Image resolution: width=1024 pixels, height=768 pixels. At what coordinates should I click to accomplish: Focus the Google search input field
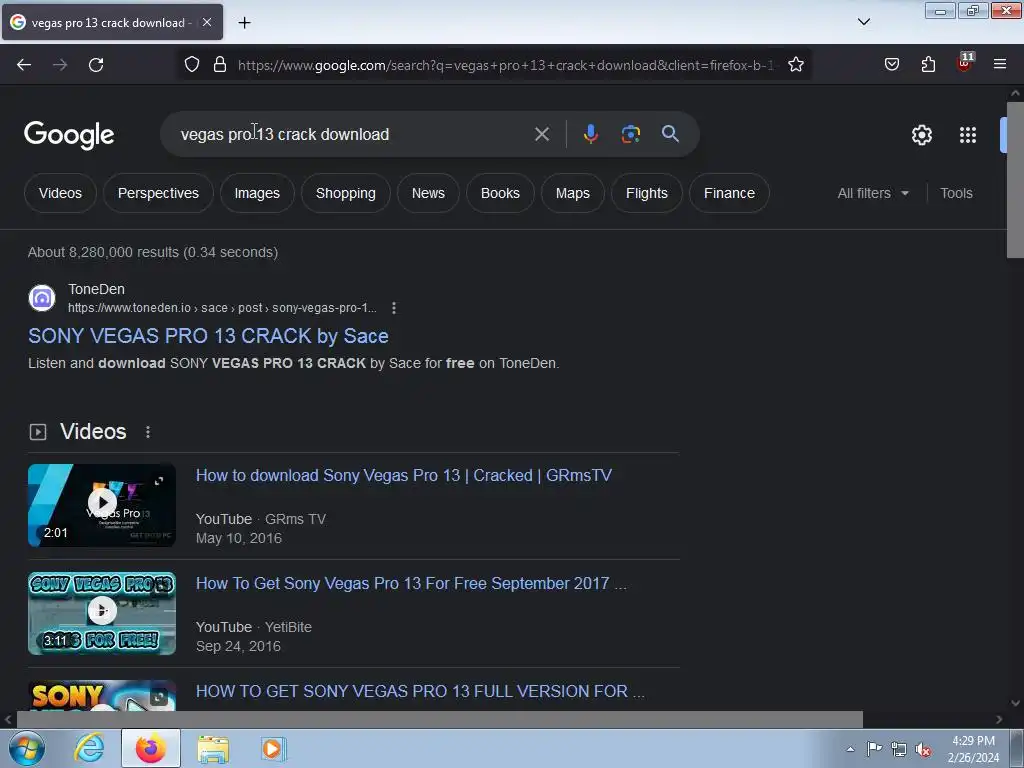point(353,135)
